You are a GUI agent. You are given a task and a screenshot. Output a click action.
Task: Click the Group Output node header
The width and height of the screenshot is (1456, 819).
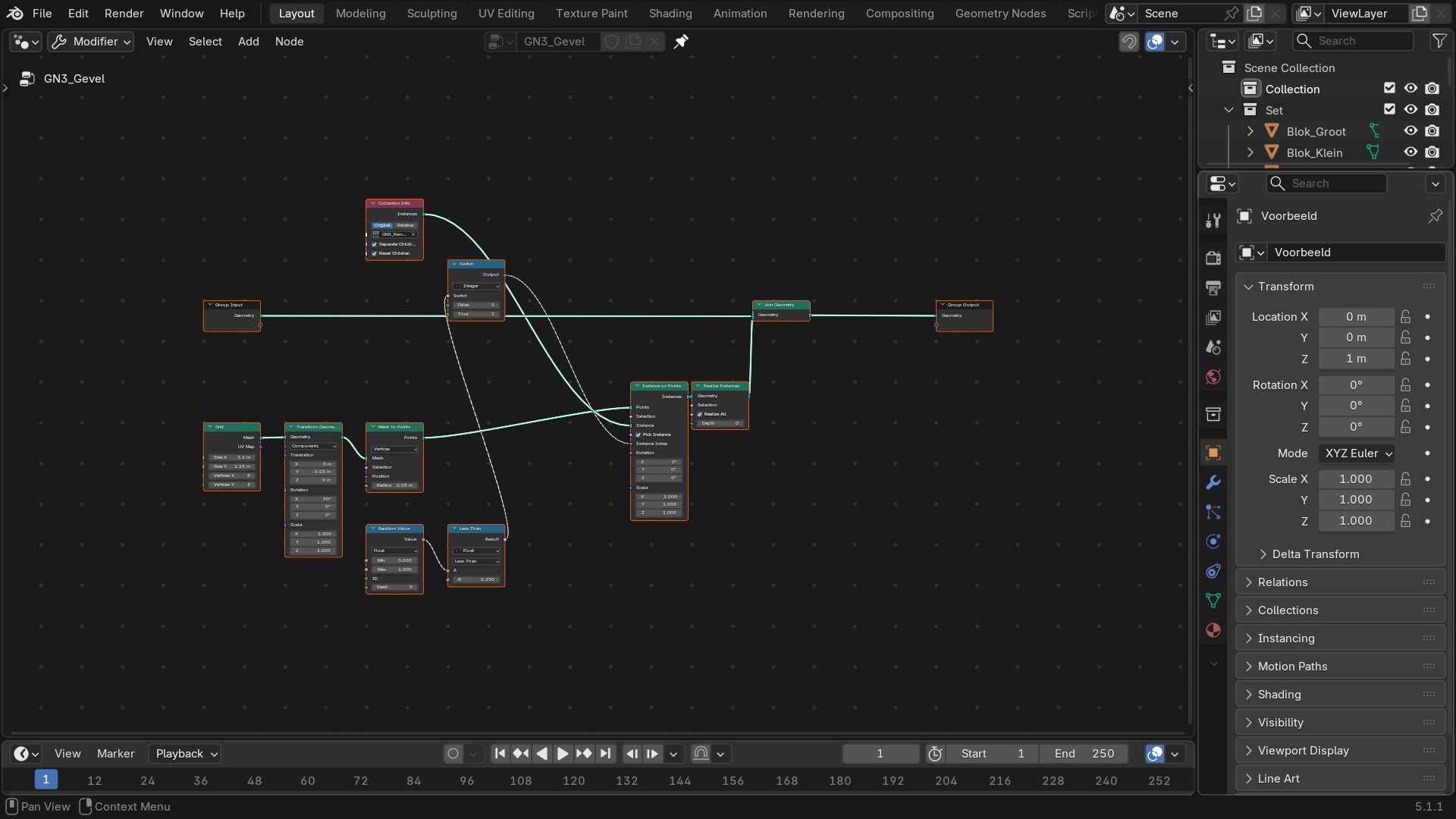pos(964,305)
